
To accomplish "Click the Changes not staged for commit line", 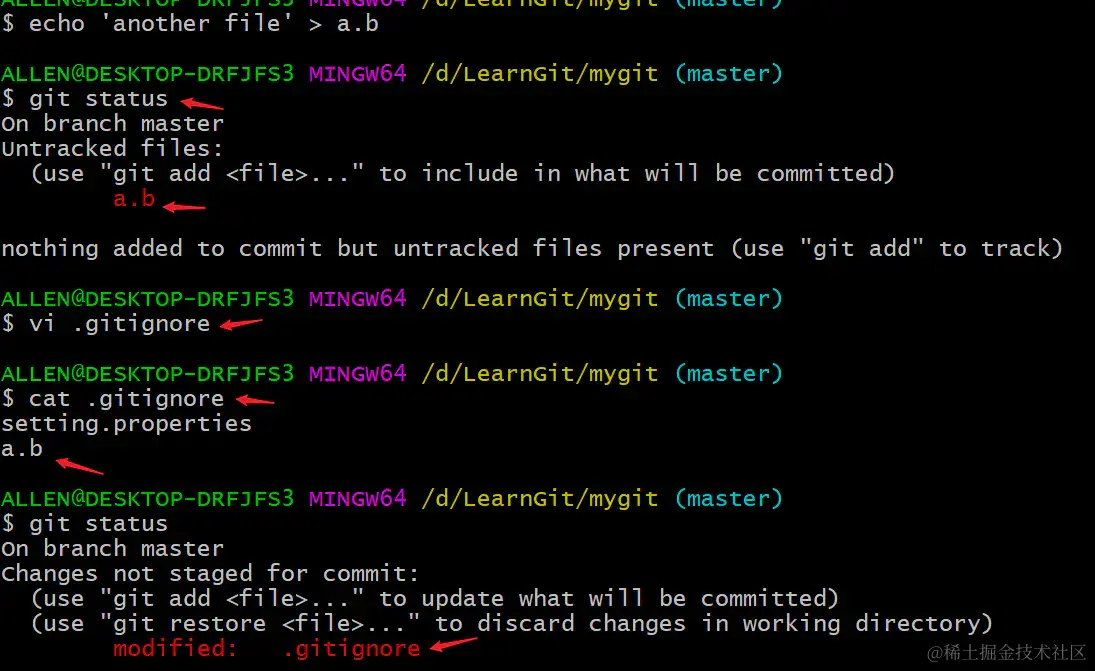I will [x=210, y=573].
